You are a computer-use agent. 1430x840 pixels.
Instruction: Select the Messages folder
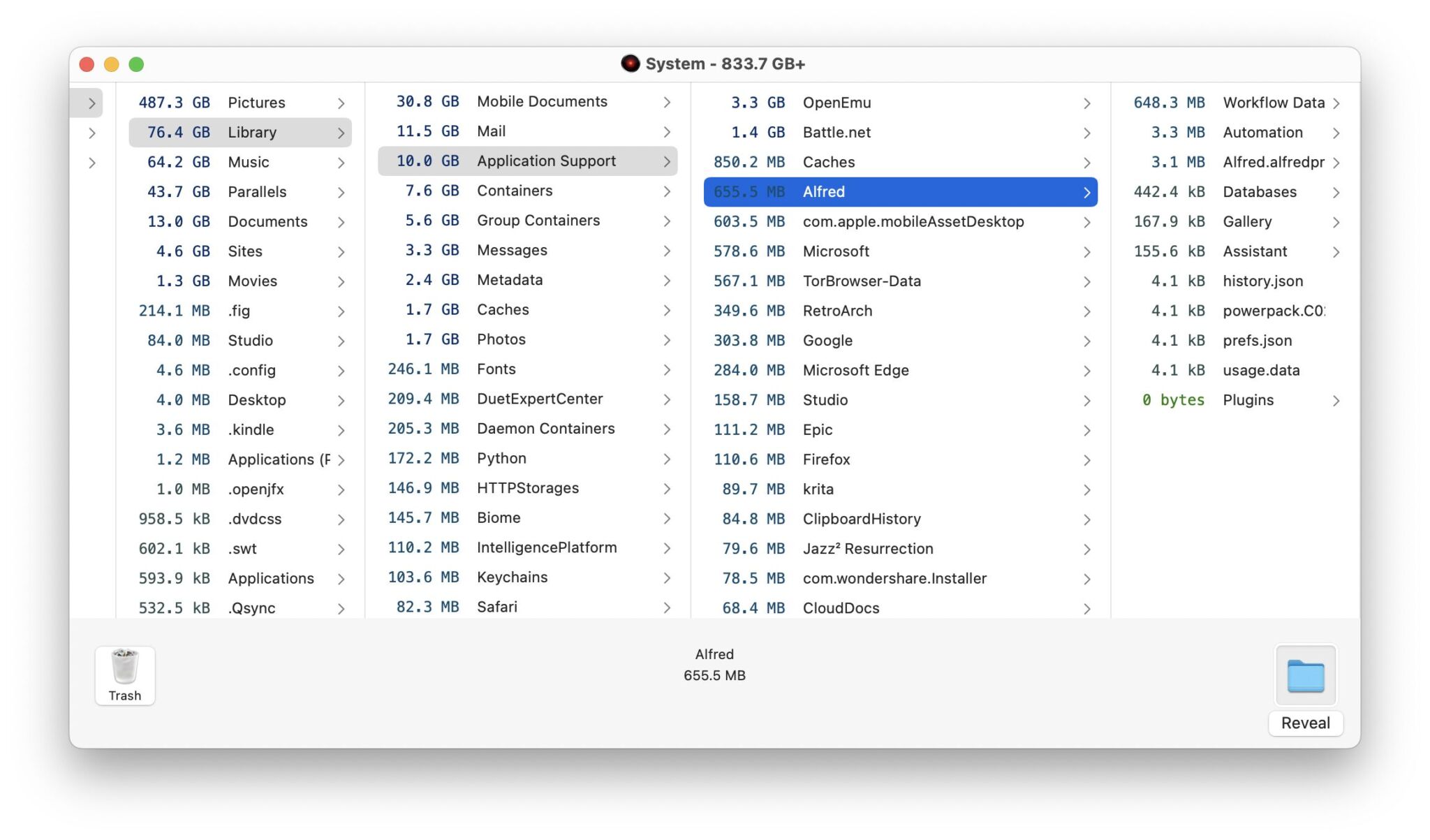point(527,251)
